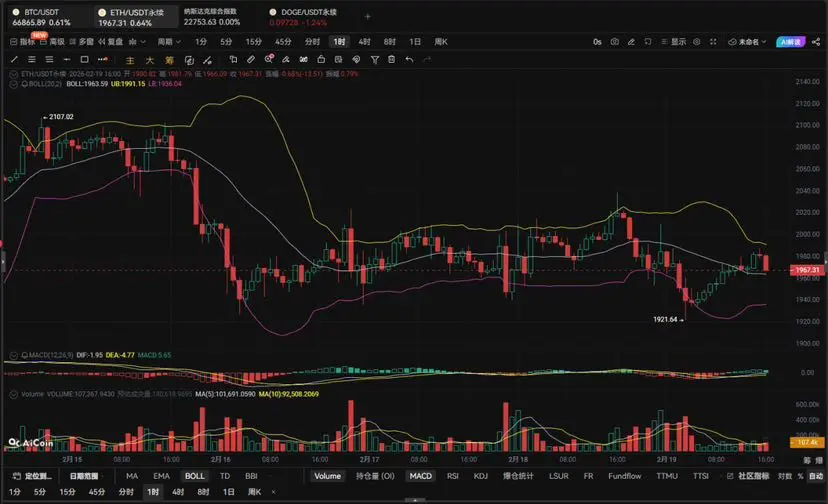Screen dimensions: 828x504
Task: Click the filter funnel icon
Action: point(374,60)
